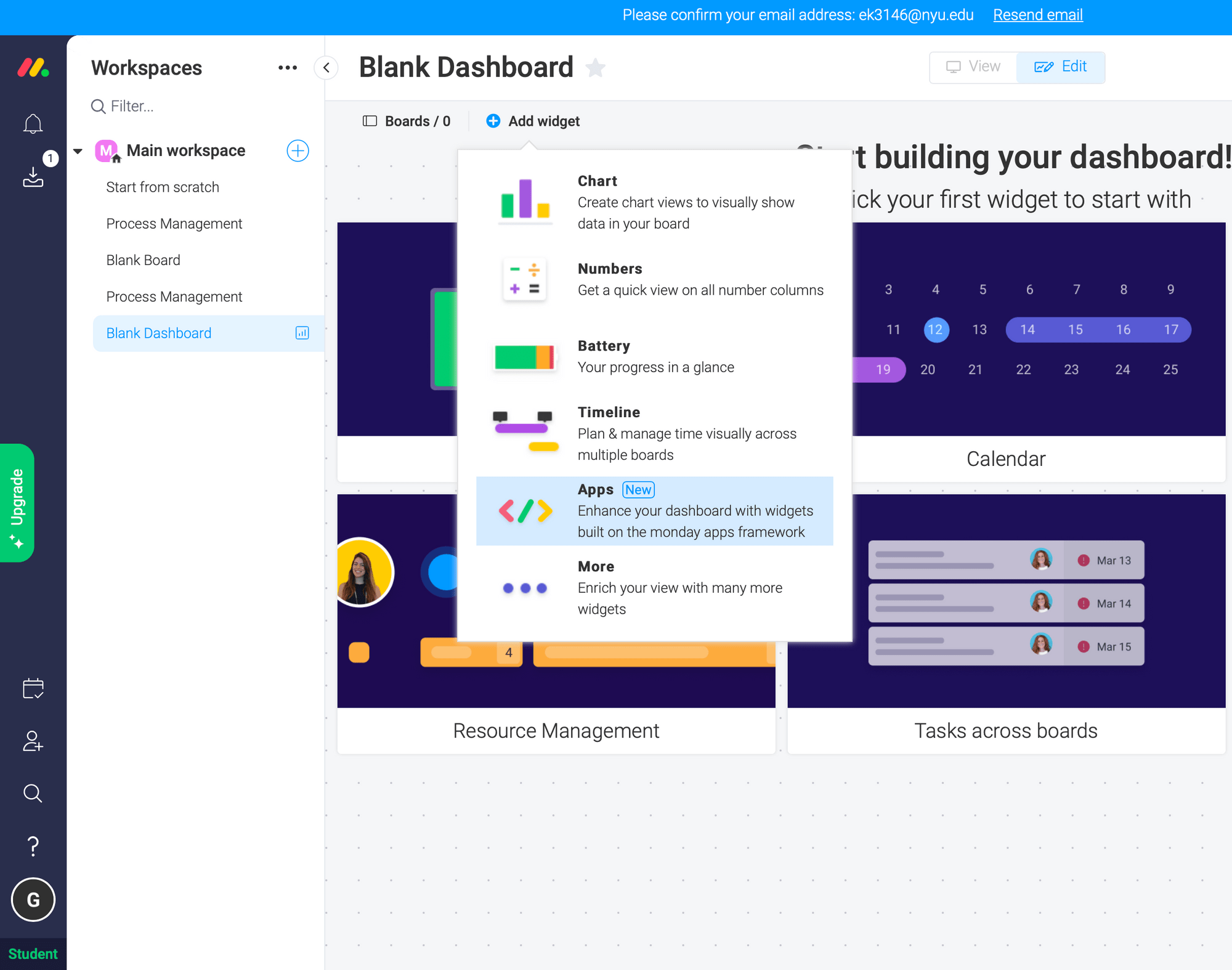1232x970 pixels.
Task: Collapse the Workspaces sidebar panel
Action: [326, 68]
